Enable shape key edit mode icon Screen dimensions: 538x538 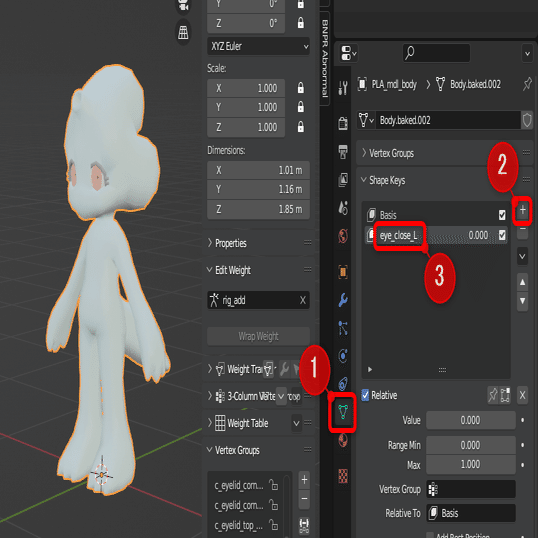[505, 395]
